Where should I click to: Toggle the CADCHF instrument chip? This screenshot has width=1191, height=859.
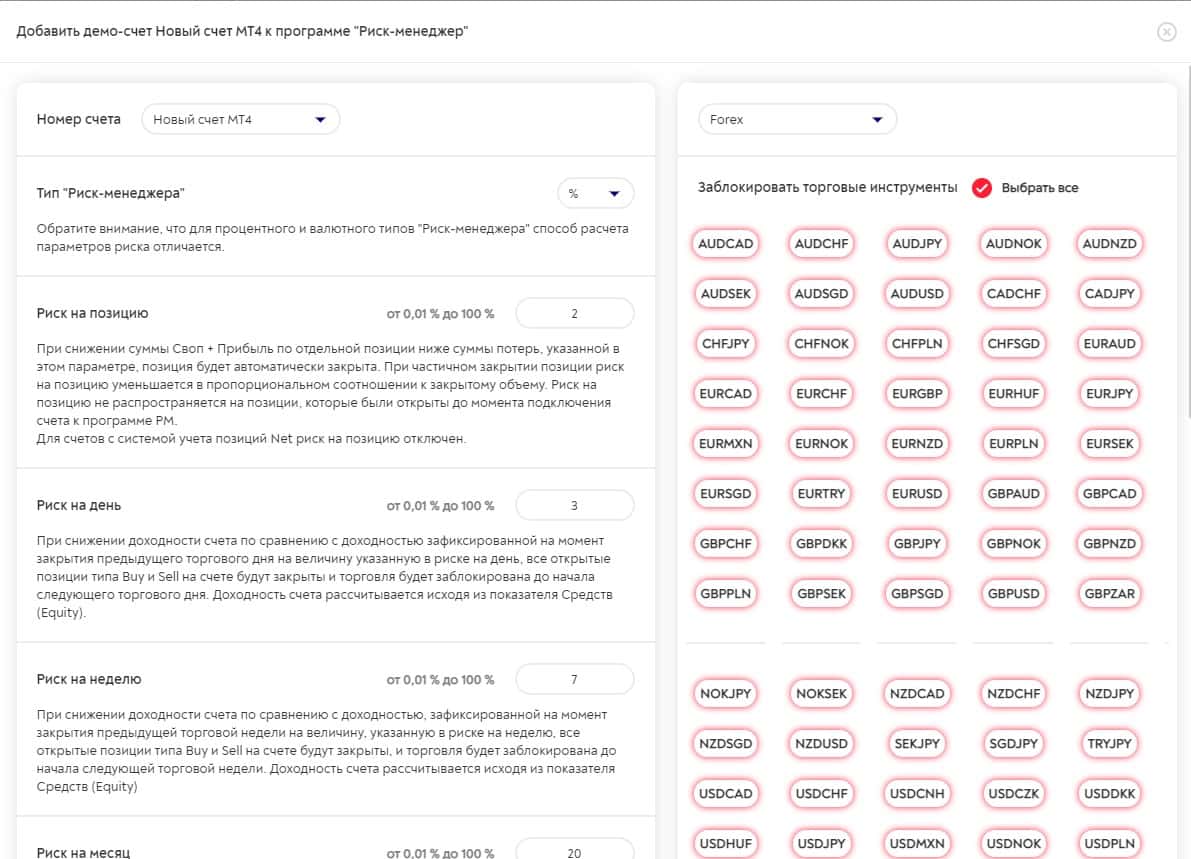pyautogui.click(x=1013, y=294)
